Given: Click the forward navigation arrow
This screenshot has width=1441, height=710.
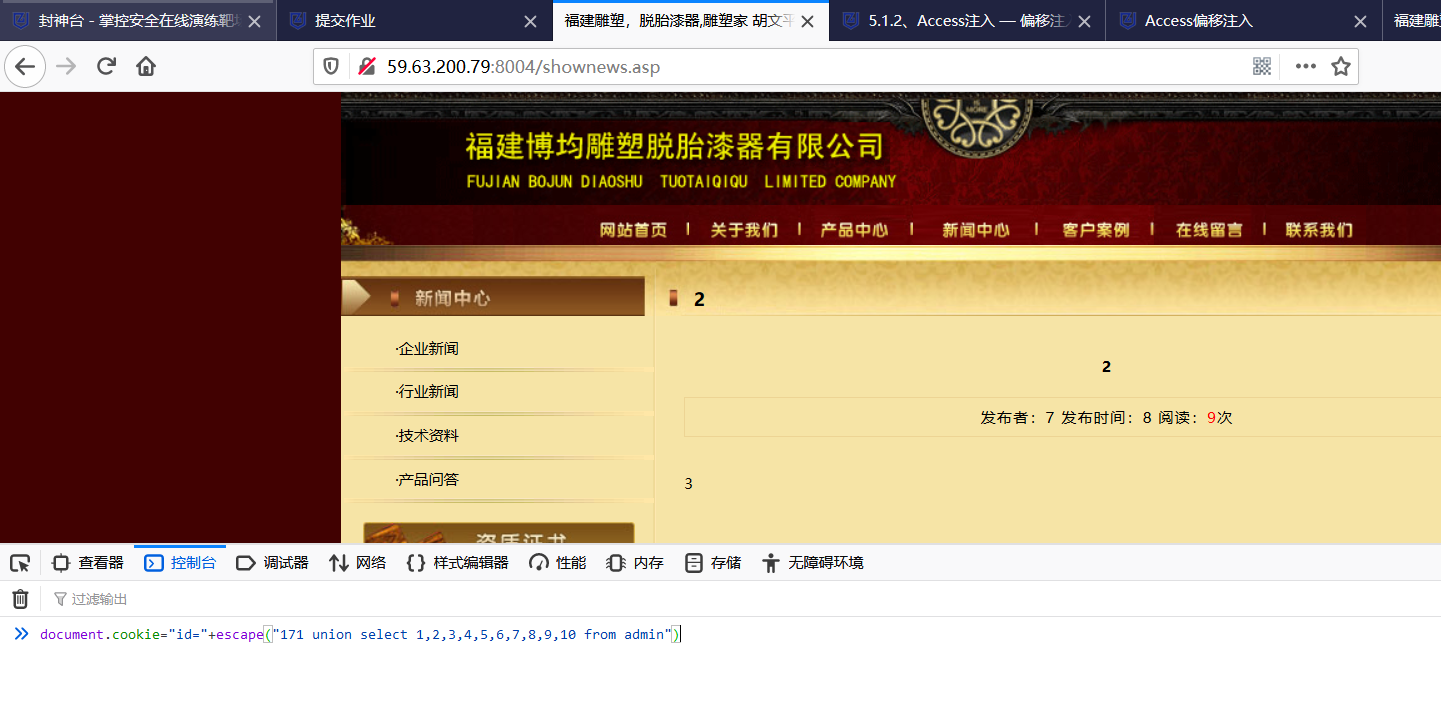Looking at the screenshot, I should click(66, 67).
